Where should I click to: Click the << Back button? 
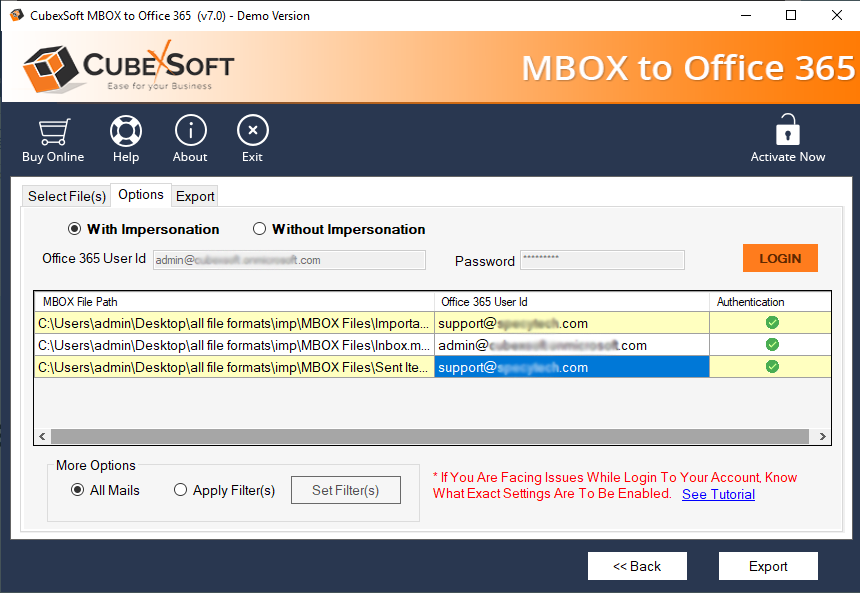point(637,566)
